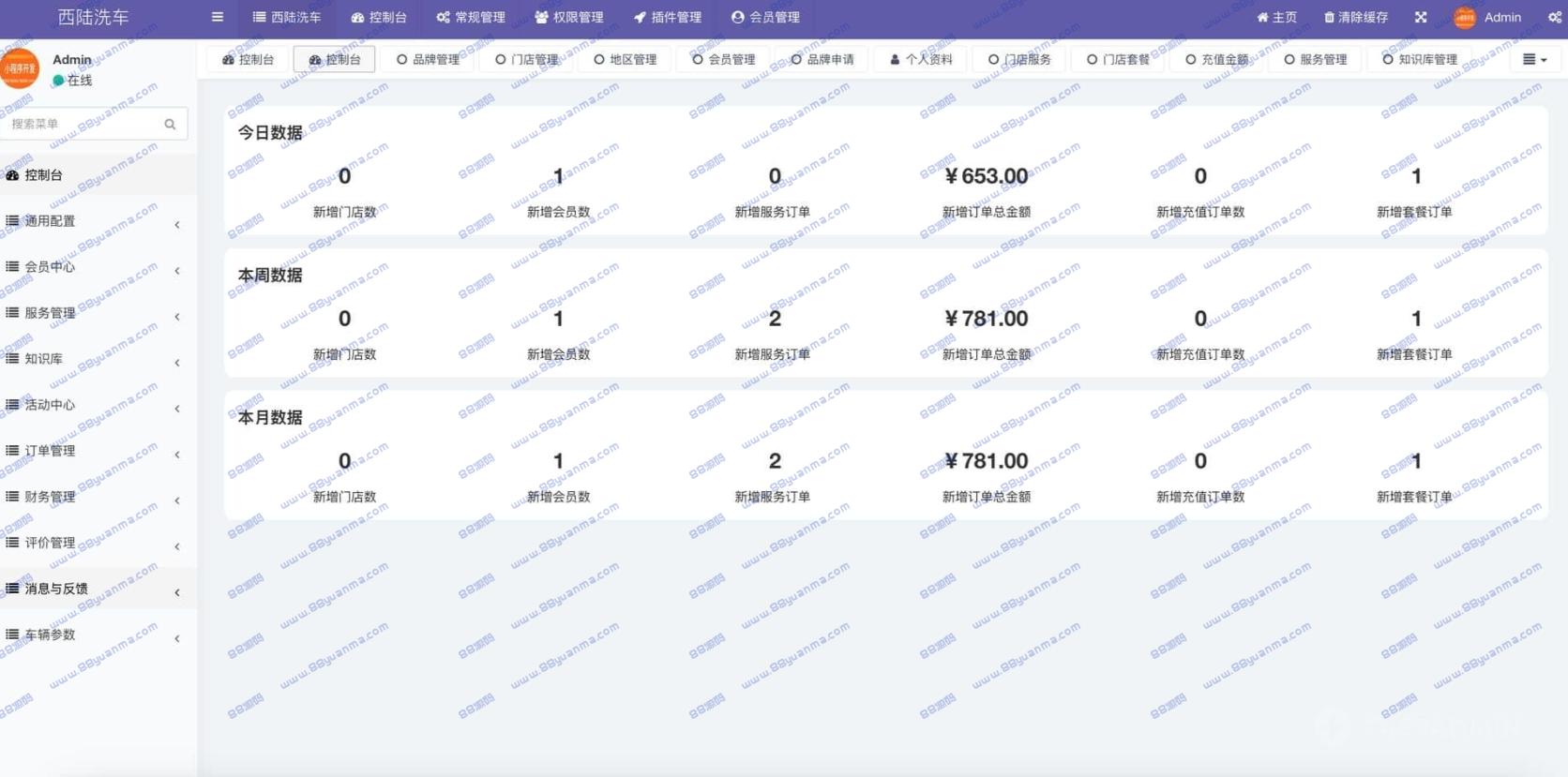The image size is (1568, 777).
Task: Click 消息与反馈 list icon in sidebar
Action: point(12,589)
